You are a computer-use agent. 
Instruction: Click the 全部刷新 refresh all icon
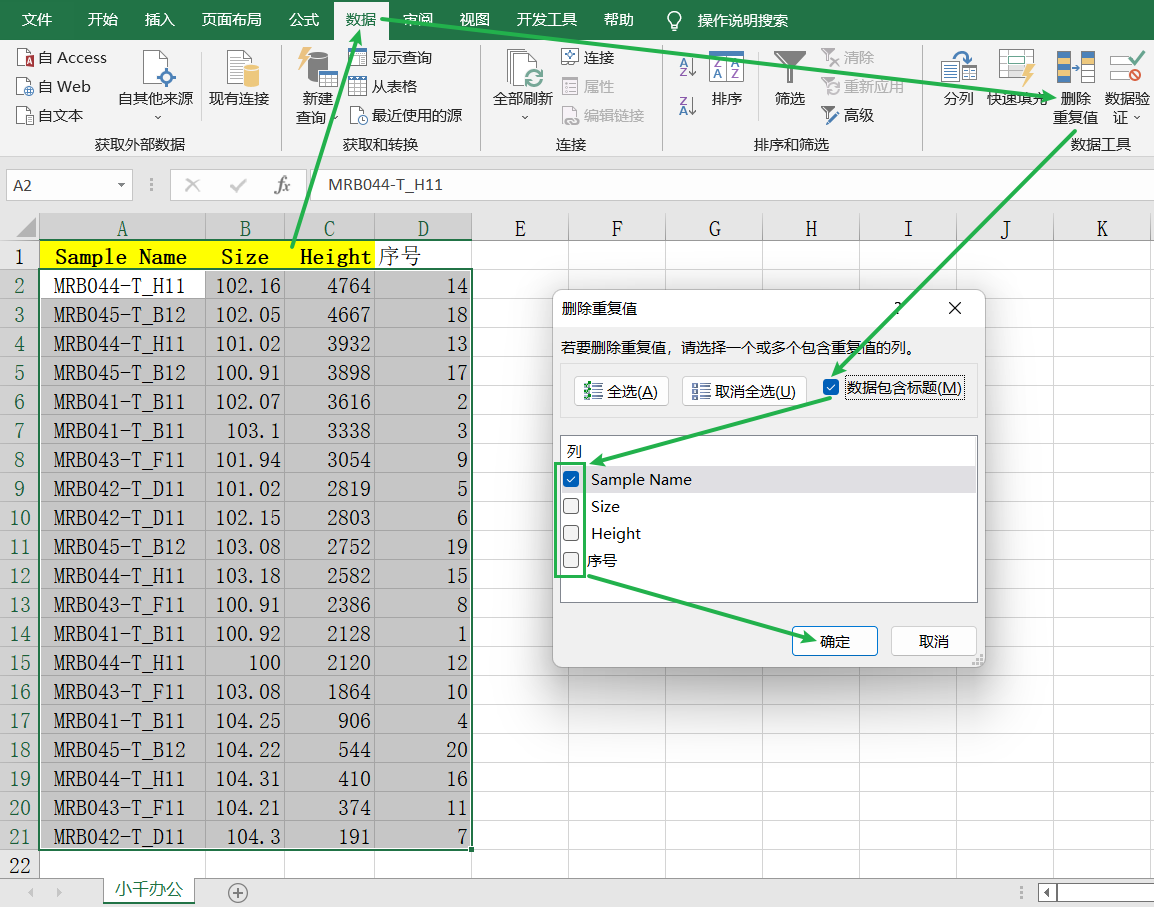pos(523,70)
